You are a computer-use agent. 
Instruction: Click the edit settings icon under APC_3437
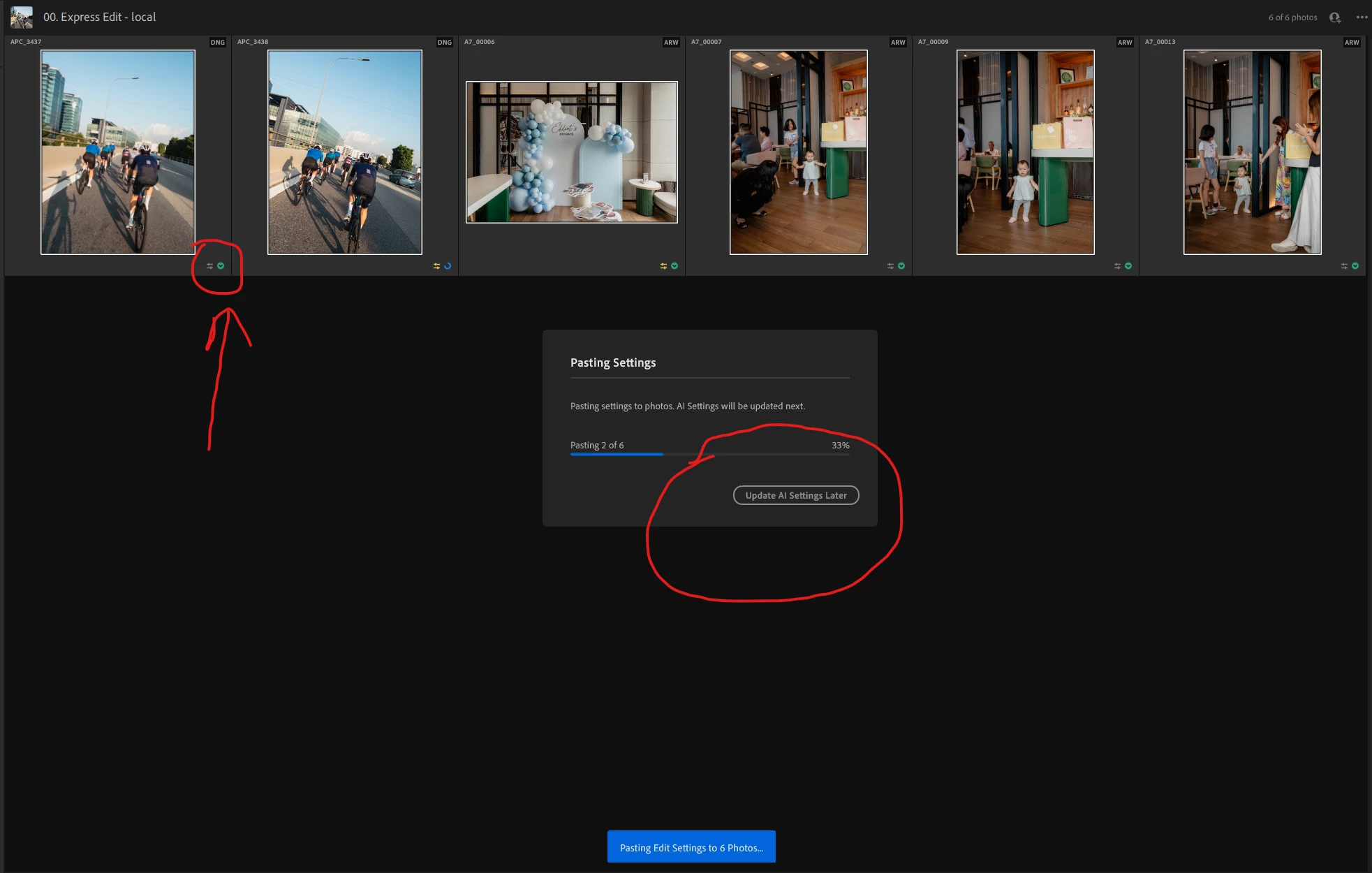pos(209,266)
